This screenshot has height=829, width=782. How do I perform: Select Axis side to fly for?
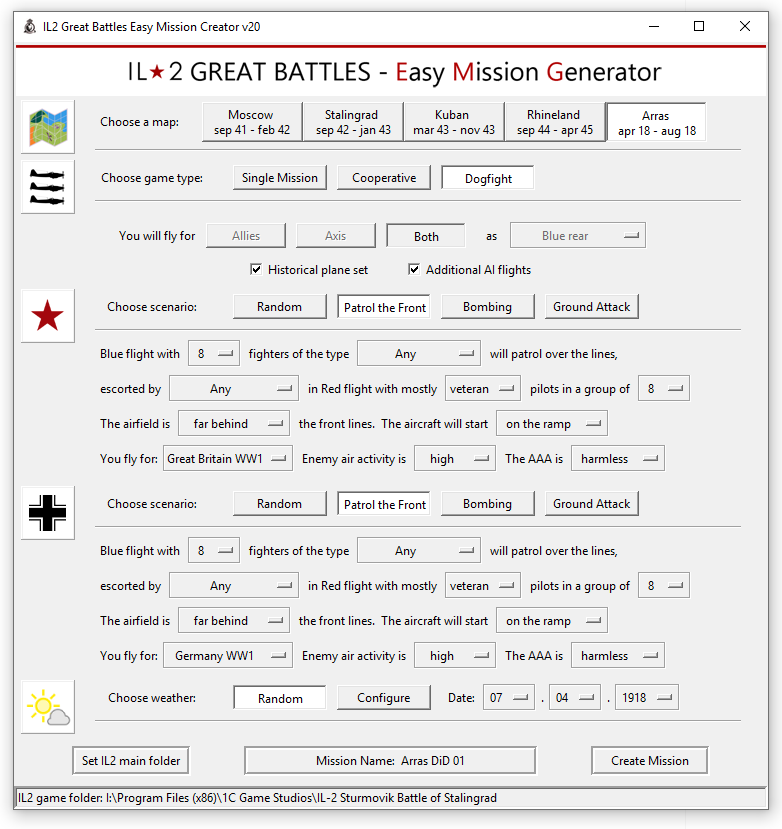[x=336, y=236]
